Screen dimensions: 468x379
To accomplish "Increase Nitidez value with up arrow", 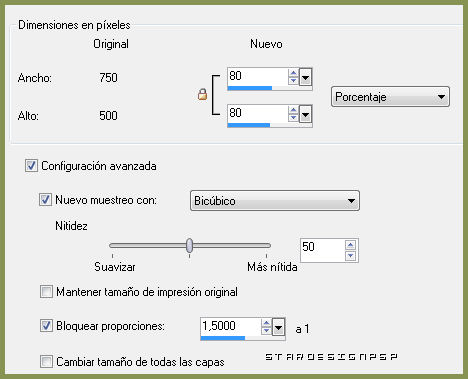I will (350, 246).
